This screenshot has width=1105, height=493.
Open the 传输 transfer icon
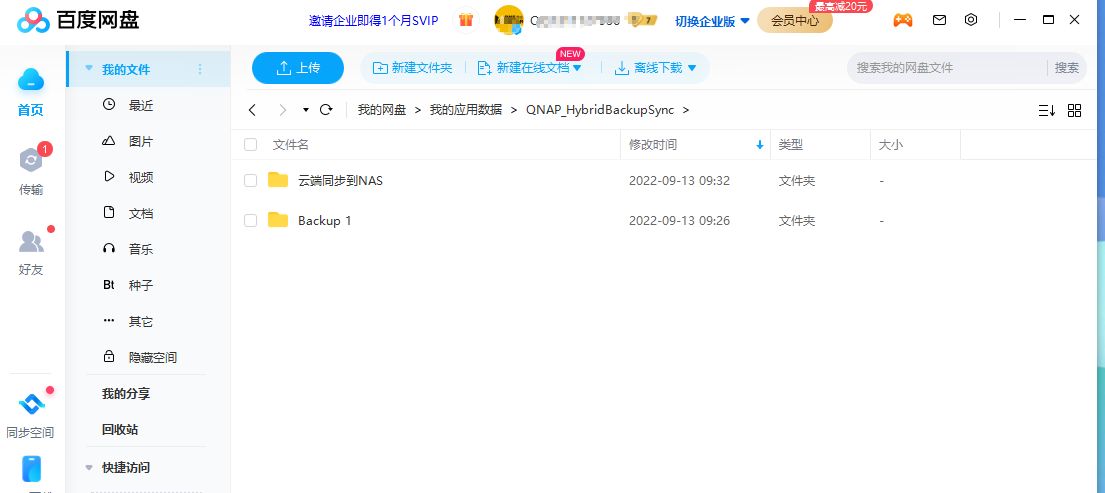tap(31, 160)
